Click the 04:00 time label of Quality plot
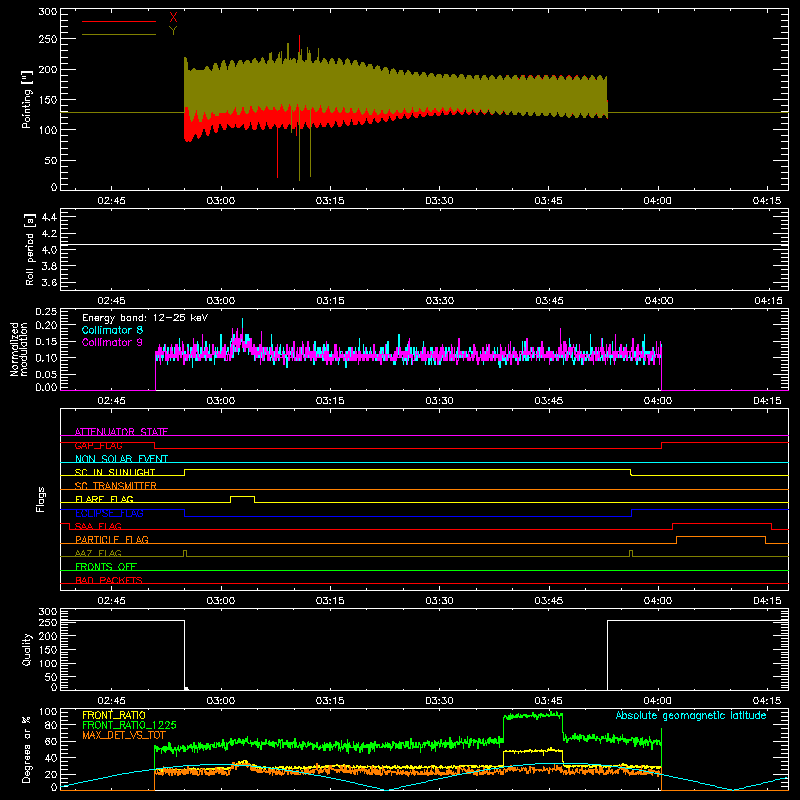This screenshot has height=800, width=800. click(x=658, y=701)
